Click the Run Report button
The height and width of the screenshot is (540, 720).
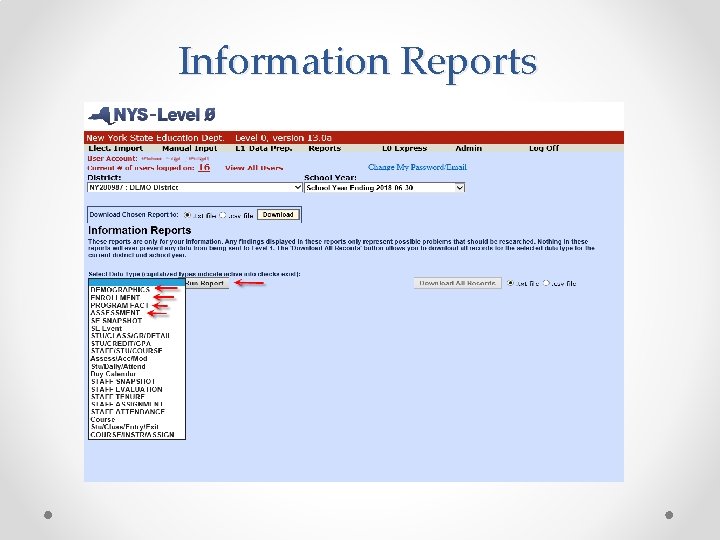pyautogui.click(x=207, y=283)
